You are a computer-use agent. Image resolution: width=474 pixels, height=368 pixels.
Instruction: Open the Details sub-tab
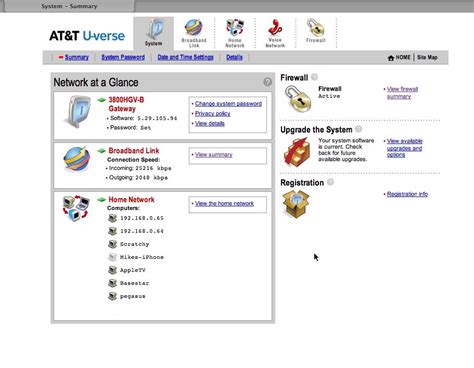pyautogui.click(x=234, y=57)
